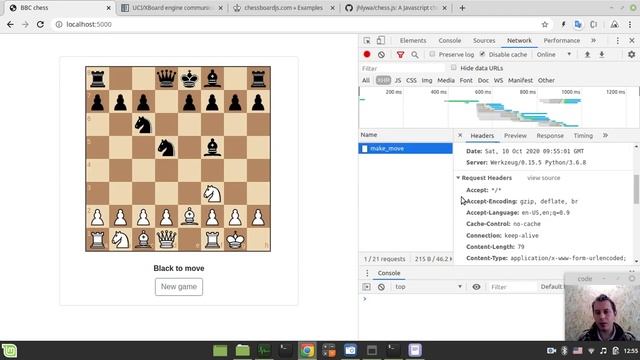The height and width of the screenshot is (360, 640).
Task: Open the Response tab of request
Action: [550, 136]
